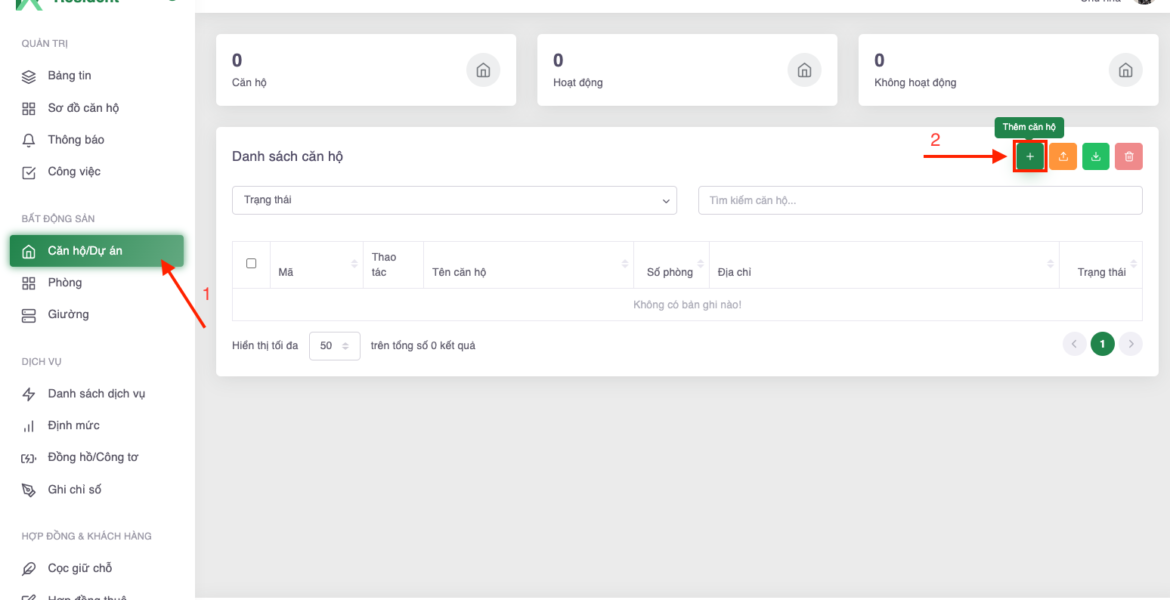
Task: Click the green add apartment plus icon
Action: 1030,157
